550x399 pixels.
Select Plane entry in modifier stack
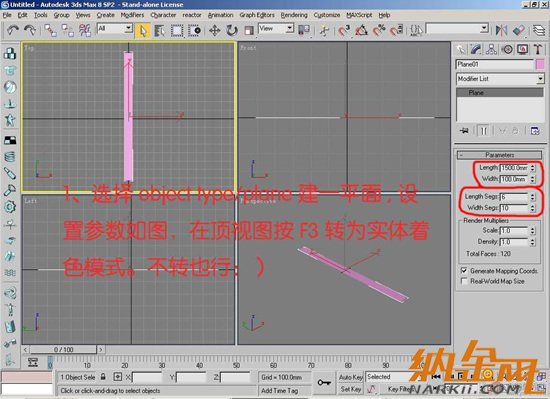coord(499,93)
